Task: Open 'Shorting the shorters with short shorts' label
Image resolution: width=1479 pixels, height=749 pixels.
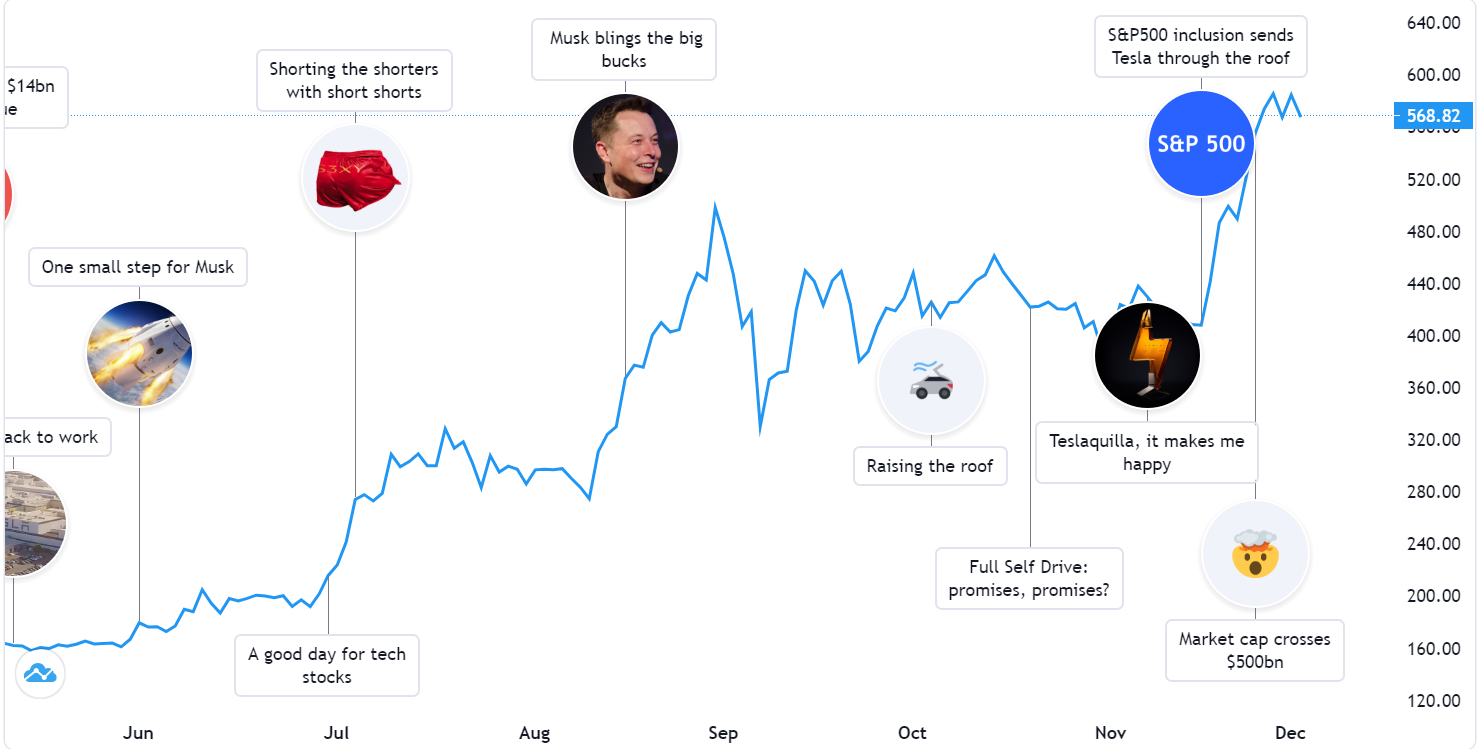Action: pyautogui.click(x=354, y=81)
